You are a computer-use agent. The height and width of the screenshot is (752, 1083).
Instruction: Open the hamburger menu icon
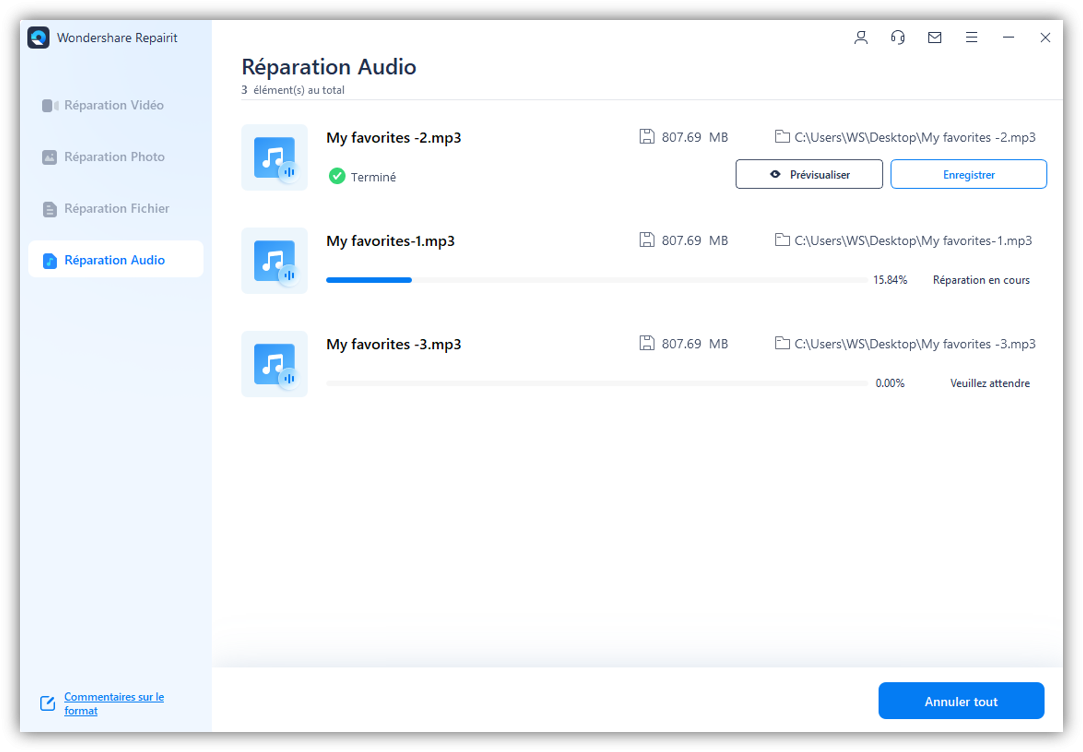[971, 37]
